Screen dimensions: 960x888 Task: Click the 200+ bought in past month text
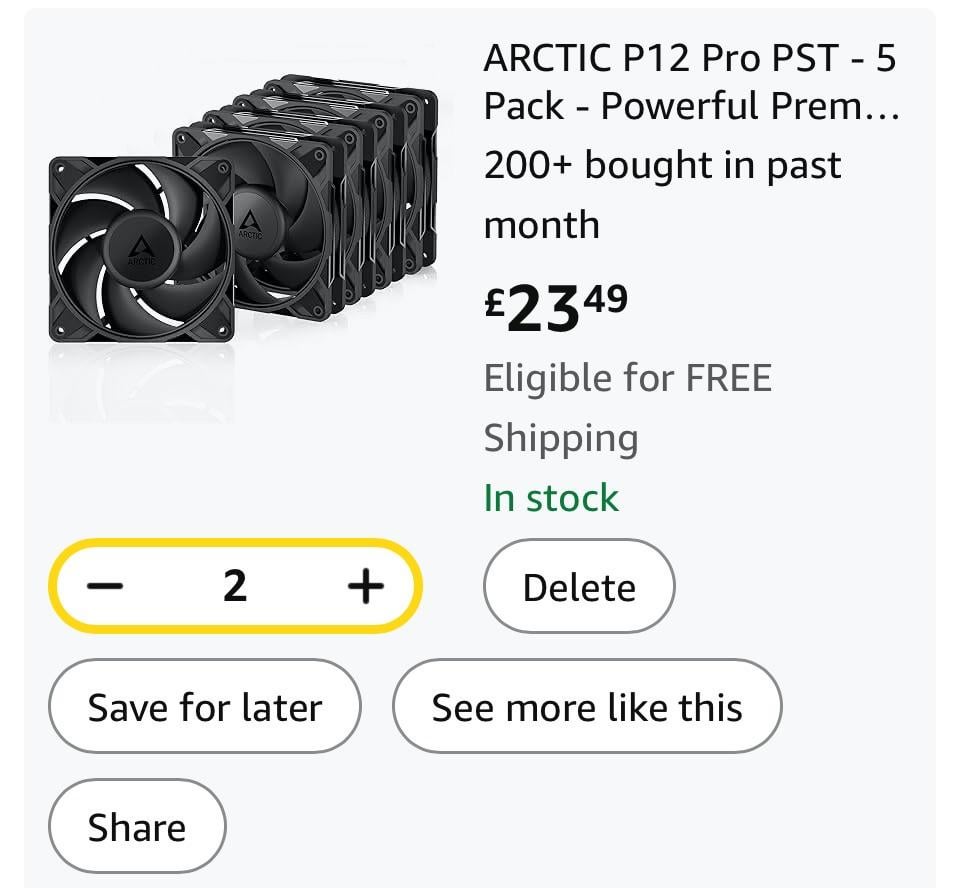(662, 195)
